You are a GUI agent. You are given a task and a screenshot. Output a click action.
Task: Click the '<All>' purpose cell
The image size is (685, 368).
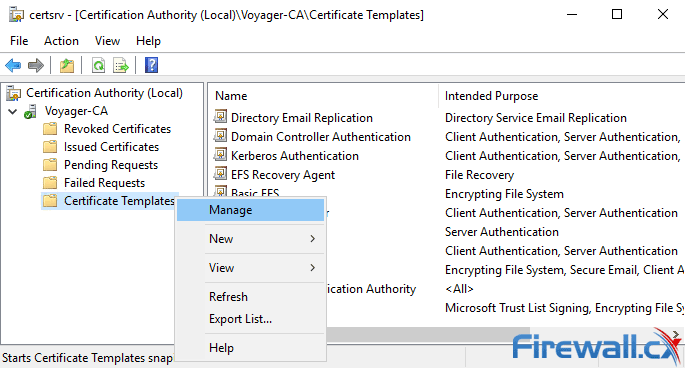coord(459,289)
